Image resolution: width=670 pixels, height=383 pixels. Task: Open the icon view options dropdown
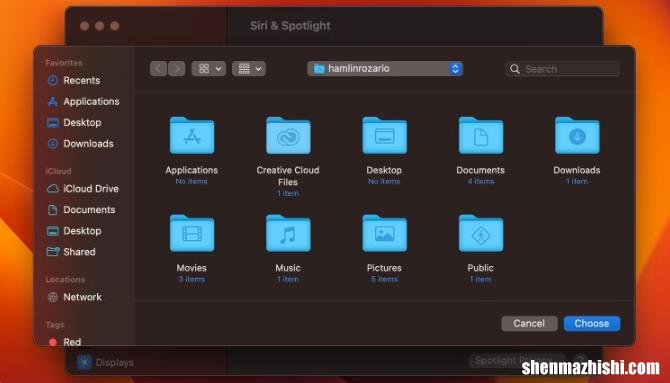pos(209,68)
